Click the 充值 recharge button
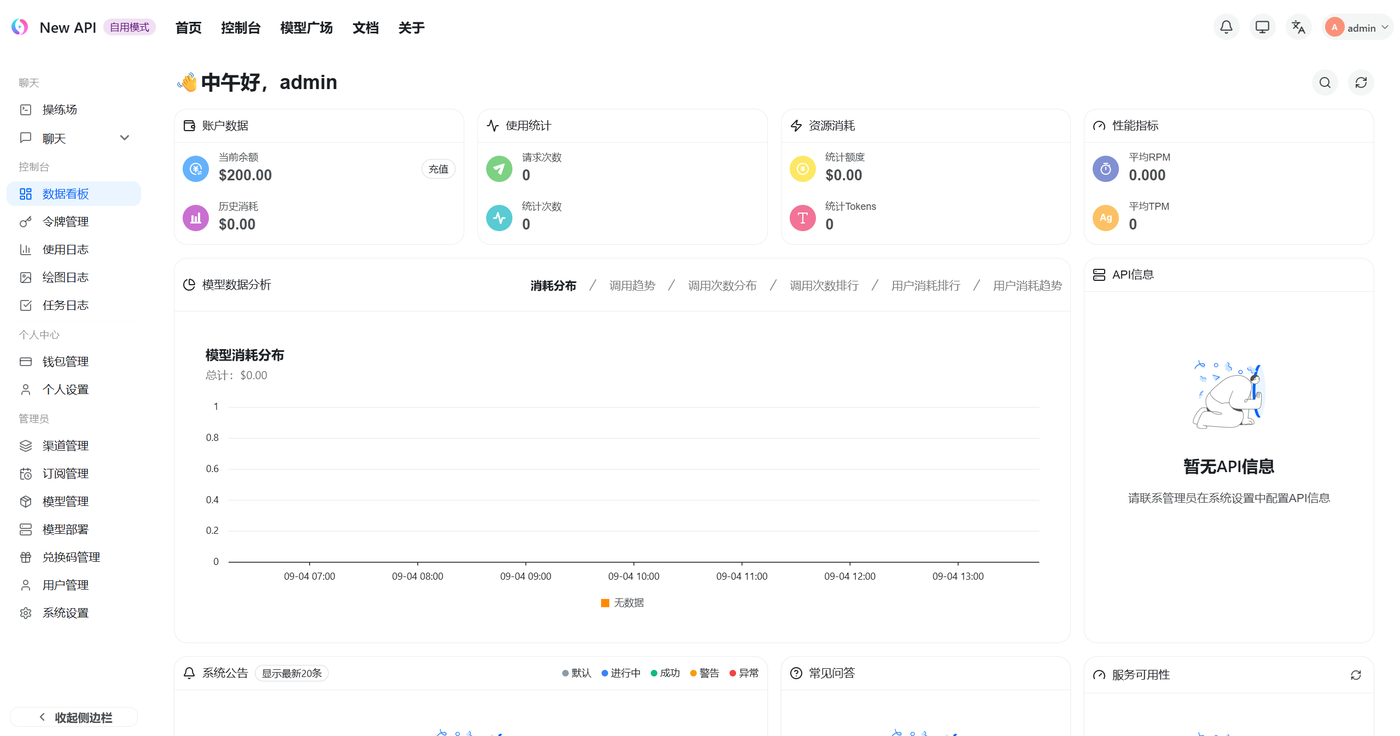The width and height of the screenshot is (1400, 736). (438, 169)
